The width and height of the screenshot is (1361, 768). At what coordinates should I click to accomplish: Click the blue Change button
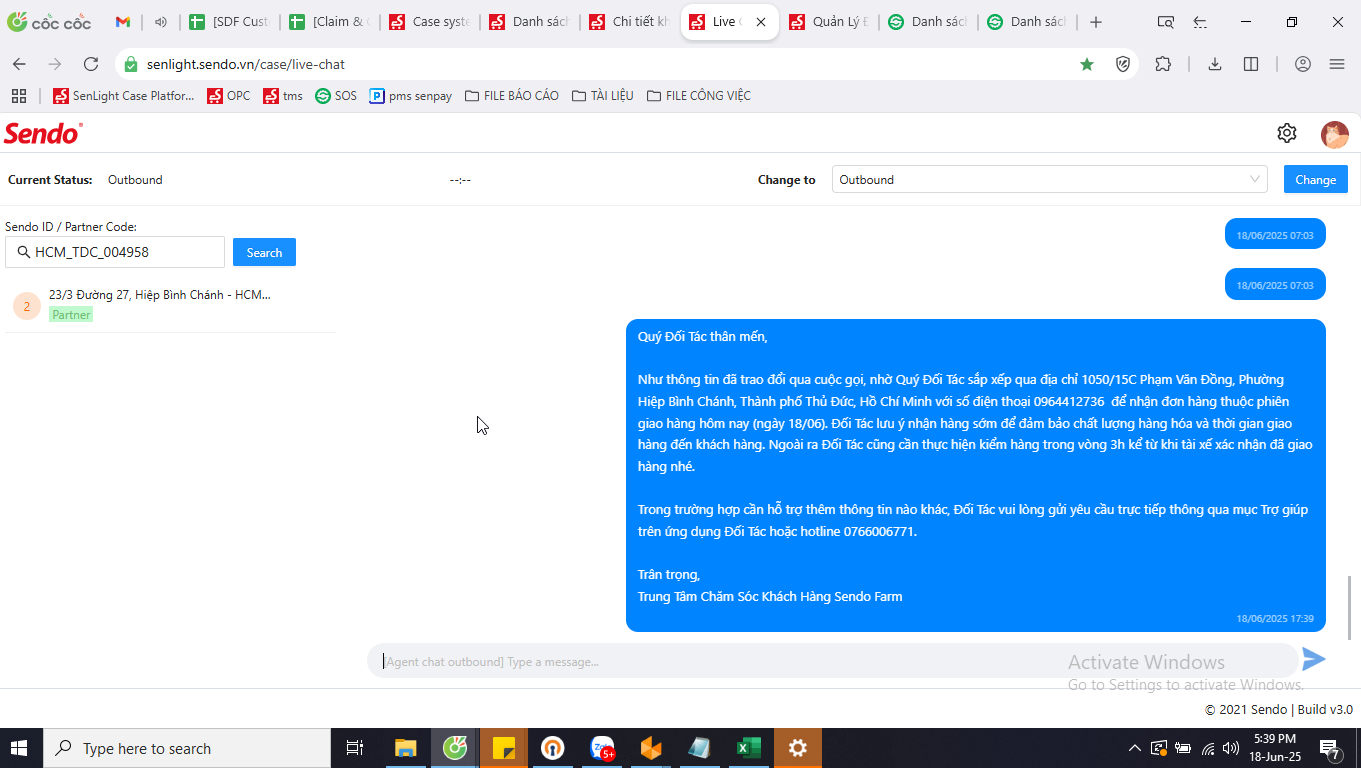click(x=1315, y=180)
